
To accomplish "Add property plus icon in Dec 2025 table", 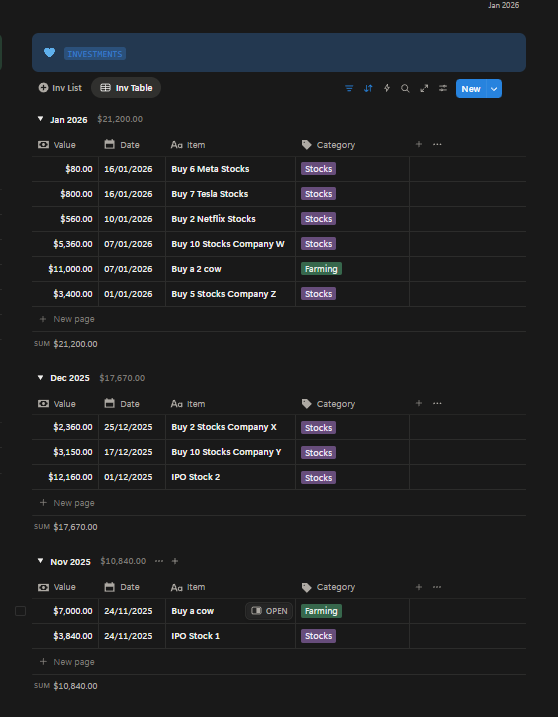I will (418, 403).
